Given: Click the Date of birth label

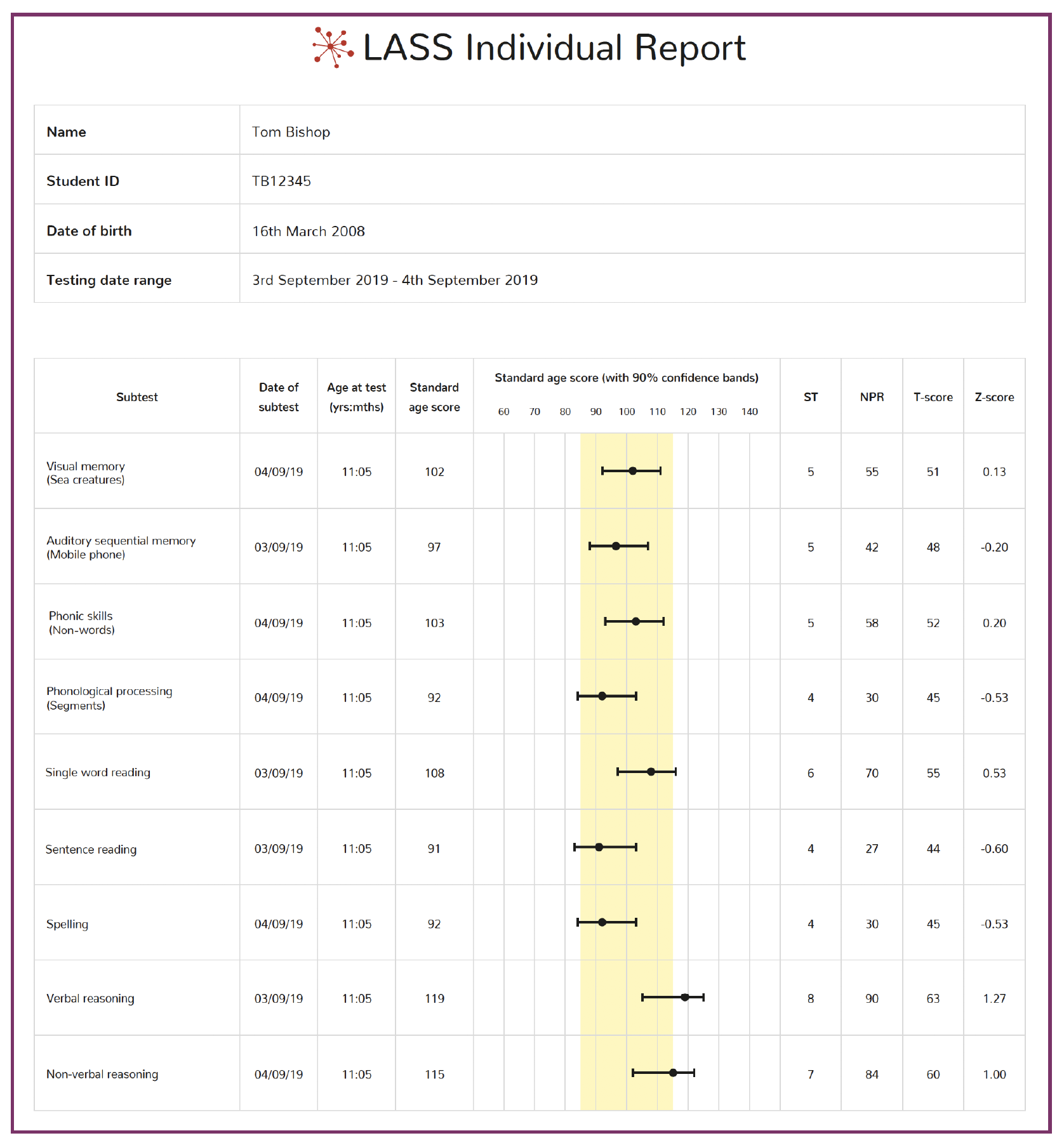Looking at the screenshot, I should tap(89, 231).
